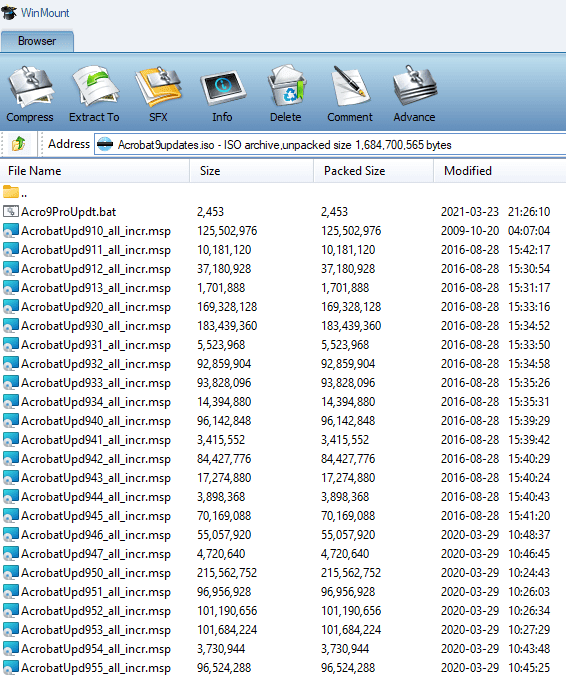Click the Delete recycle bin icon
This screenshot has height=687, width=566.
point(286,86)
